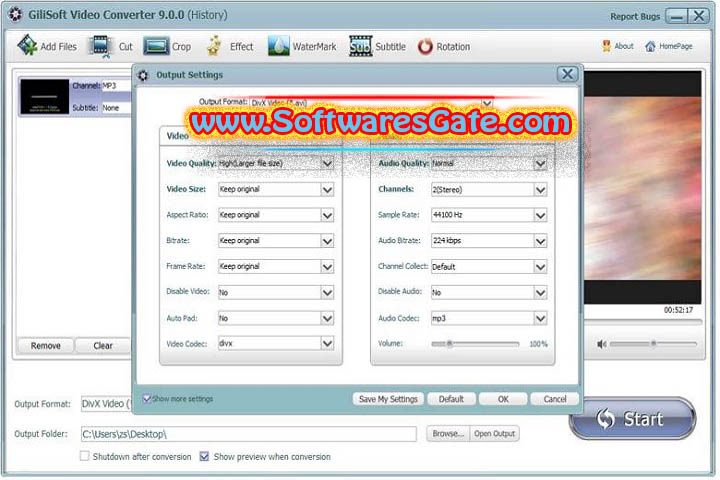The height and width of the screenshot is (480, 720).
Task: Click the Cancel button
Action: coord(555,399)
